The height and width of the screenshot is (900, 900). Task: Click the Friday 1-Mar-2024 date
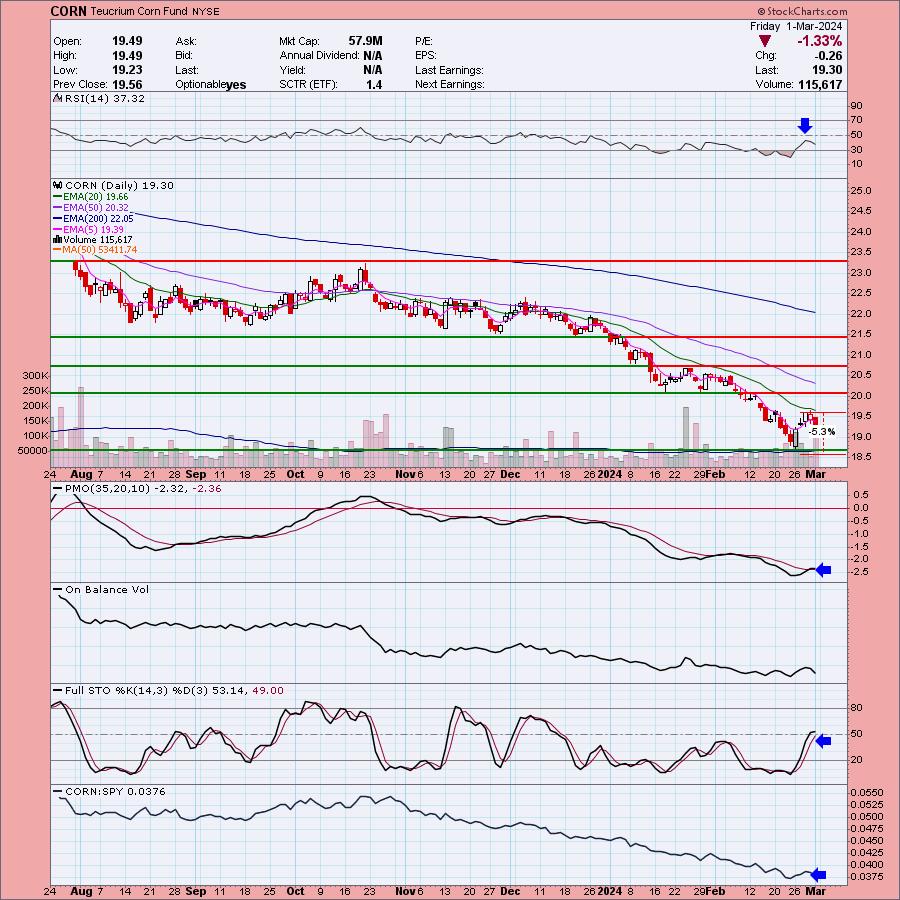(x=796, y=26)
